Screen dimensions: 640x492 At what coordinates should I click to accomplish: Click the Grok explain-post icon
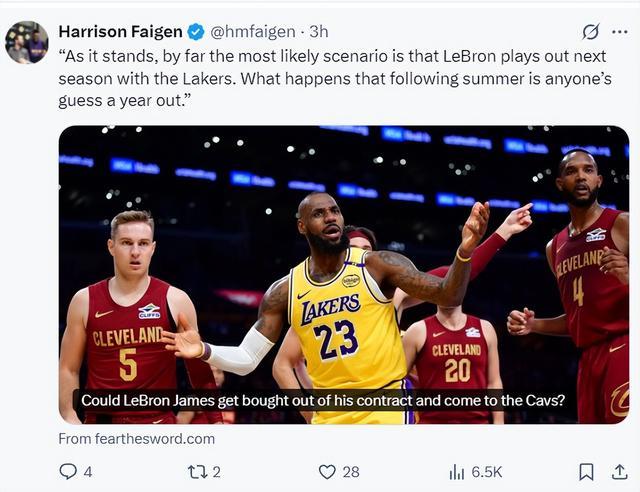591,32
